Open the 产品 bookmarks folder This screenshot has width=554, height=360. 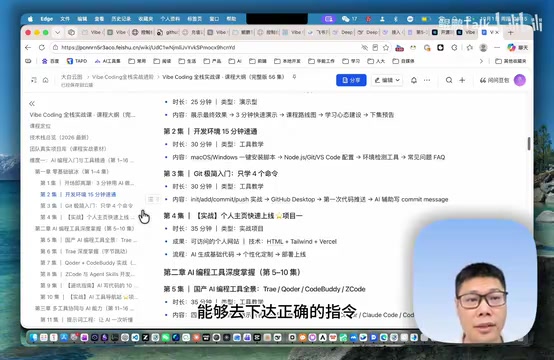click(212, 61)
